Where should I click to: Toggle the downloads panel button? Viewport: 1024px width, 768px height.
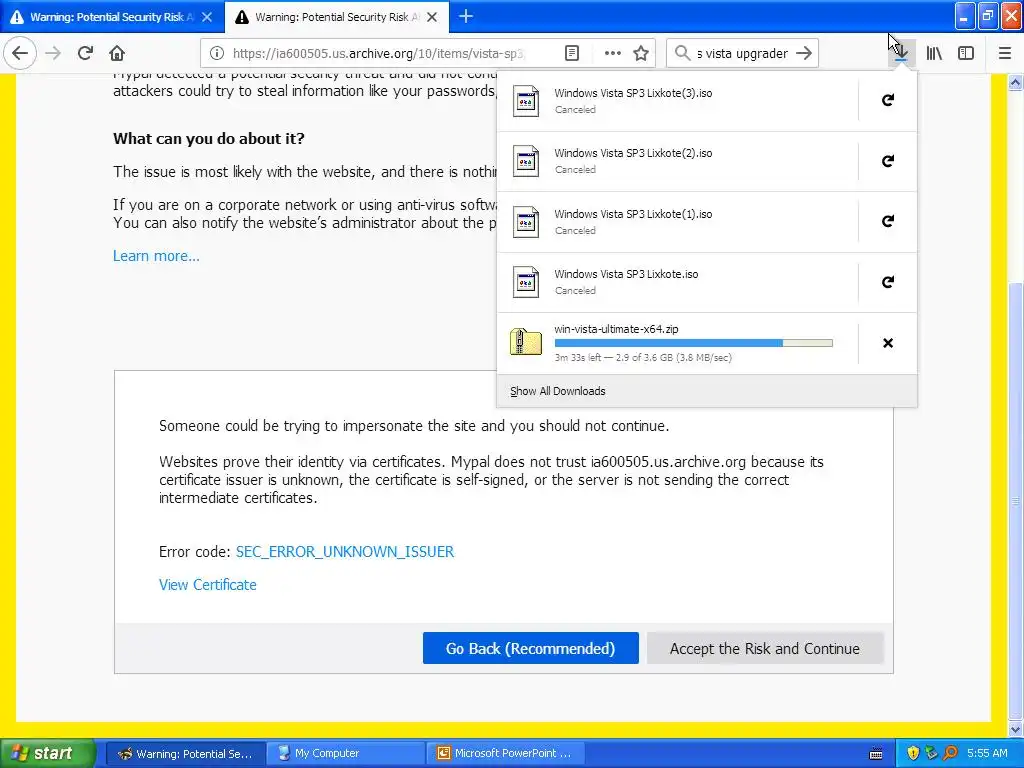point(901,53)
